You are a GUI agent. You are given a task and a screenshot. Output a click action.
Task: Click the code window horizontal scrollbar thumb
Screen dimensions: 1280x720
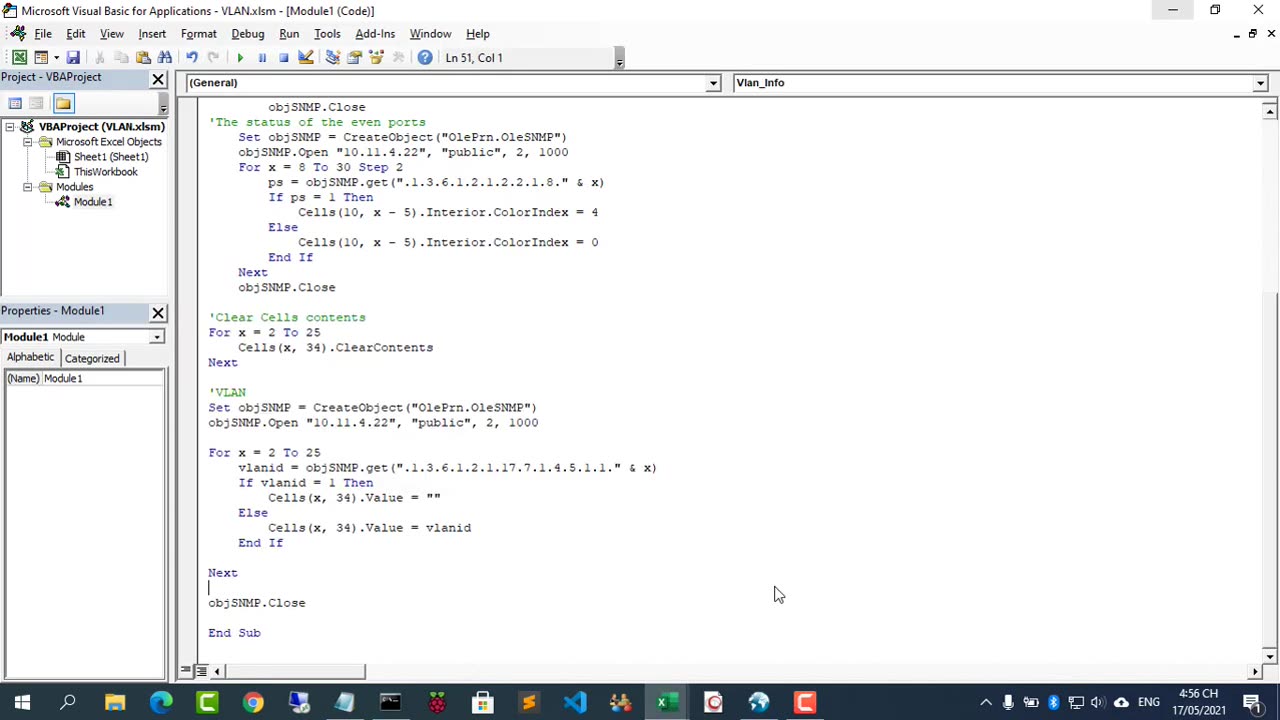(293, 671)
